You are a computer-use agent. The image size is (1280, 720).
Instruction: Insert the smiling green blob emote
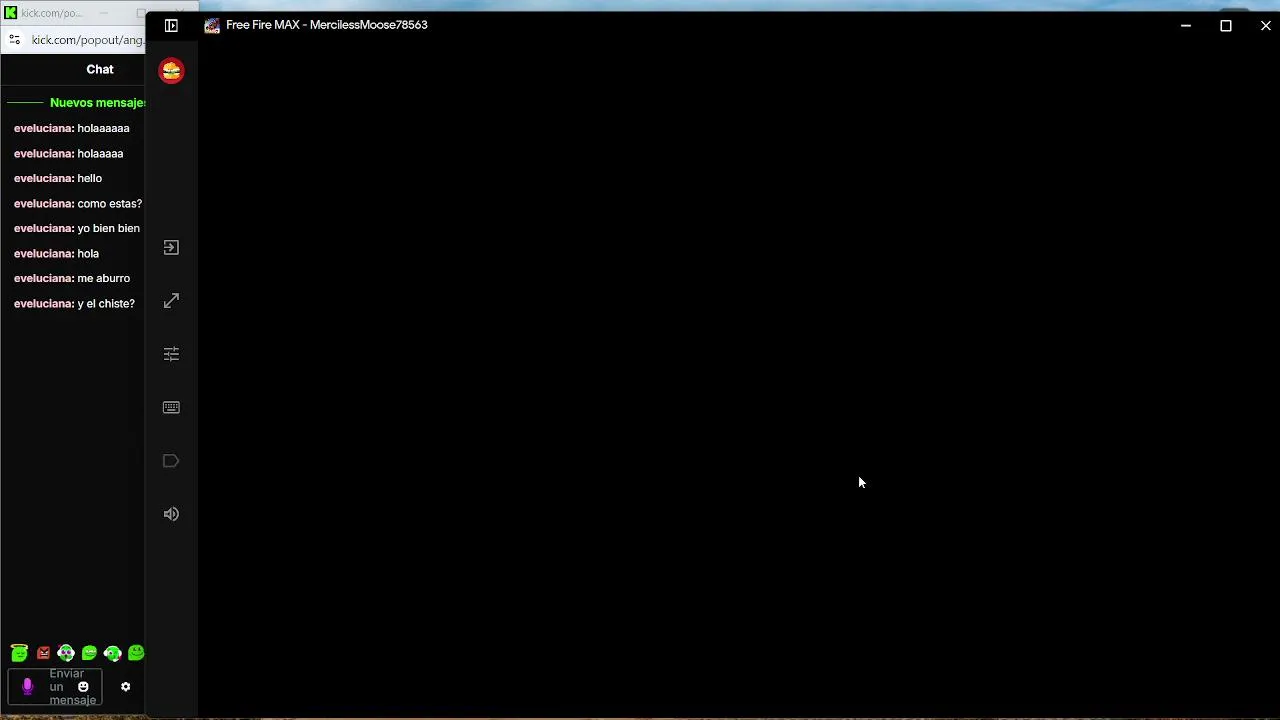point(136,653)
